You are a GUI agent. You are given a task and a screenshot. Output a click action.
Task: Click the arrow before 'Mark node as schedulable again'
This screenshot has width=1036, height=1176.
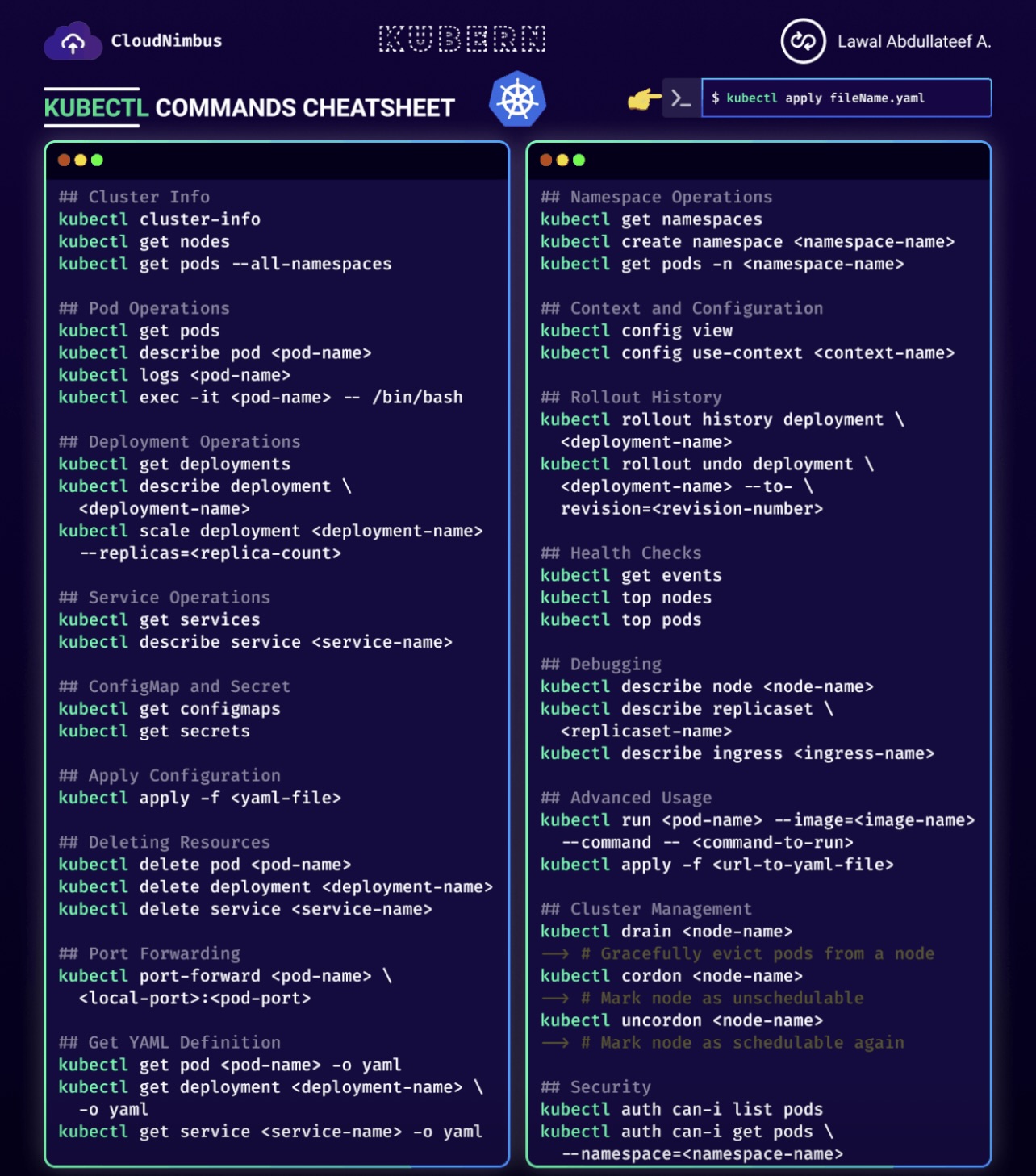point(555,1042)
